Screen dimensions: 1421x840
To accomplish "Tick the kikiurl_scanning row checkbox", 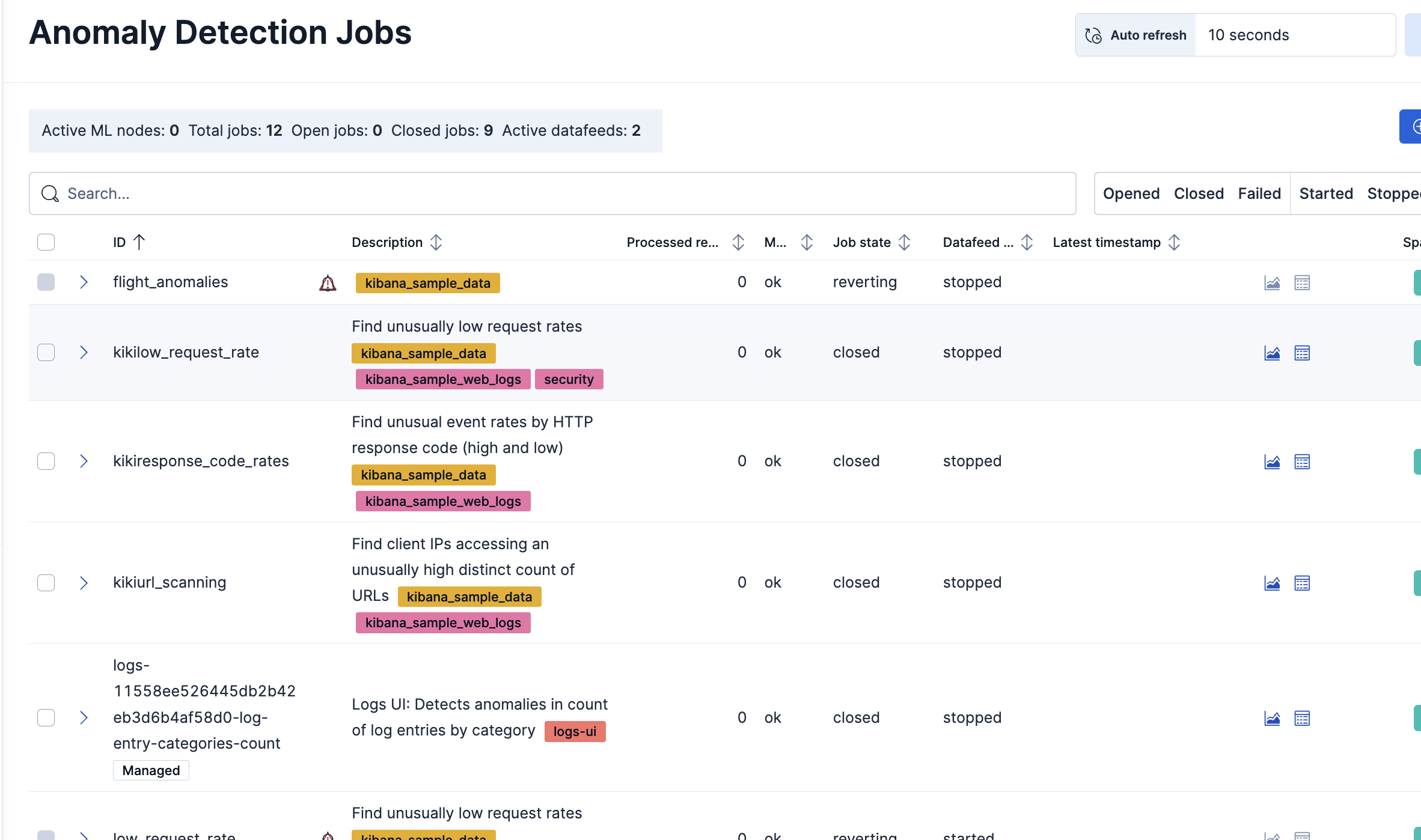I will 46,583.
